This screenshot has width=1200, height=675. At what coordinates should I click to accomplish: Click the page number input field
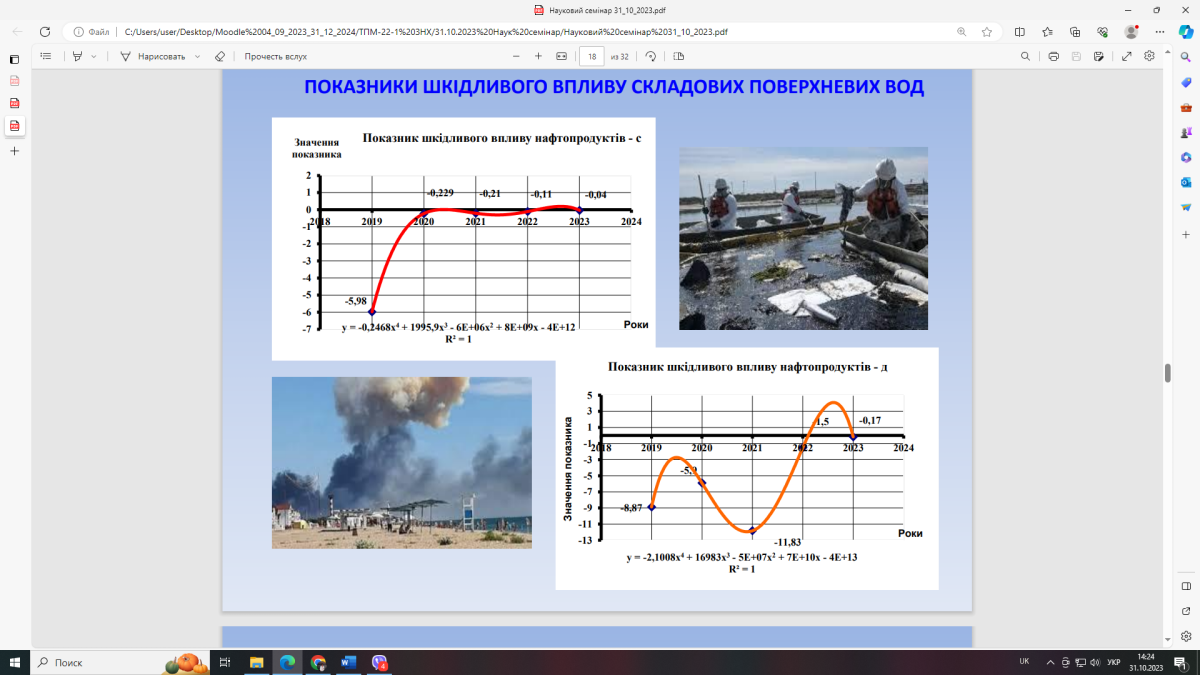[x=592, y=56]
